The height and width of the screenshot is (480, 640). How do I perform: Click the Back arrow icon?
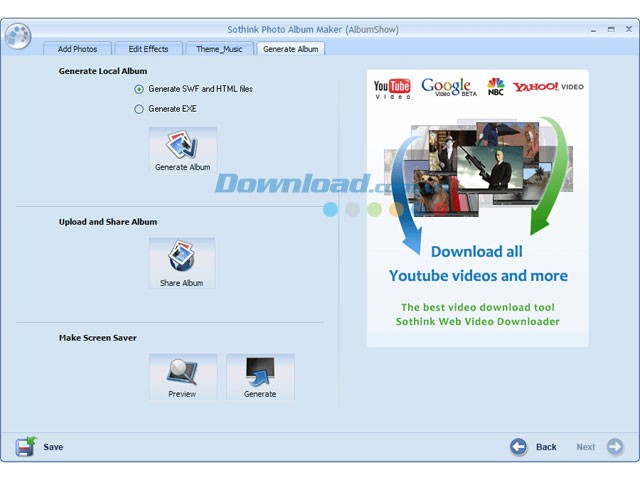518,447
